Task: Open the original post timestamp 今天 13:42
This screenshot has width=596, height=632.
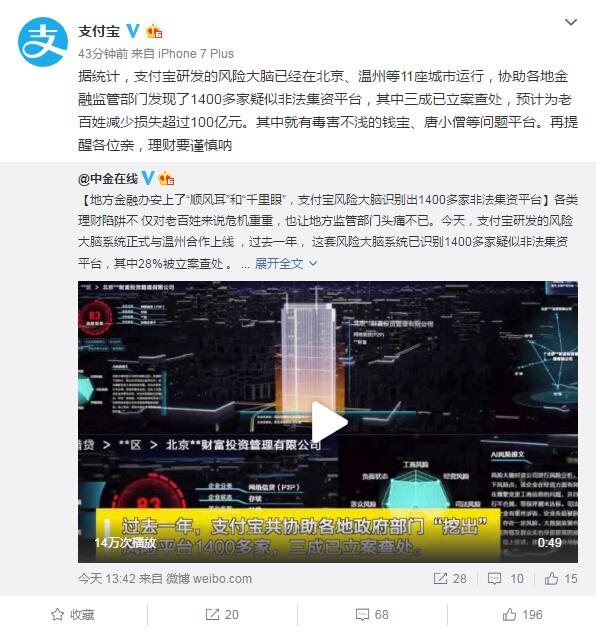Action: coord(106,579)
